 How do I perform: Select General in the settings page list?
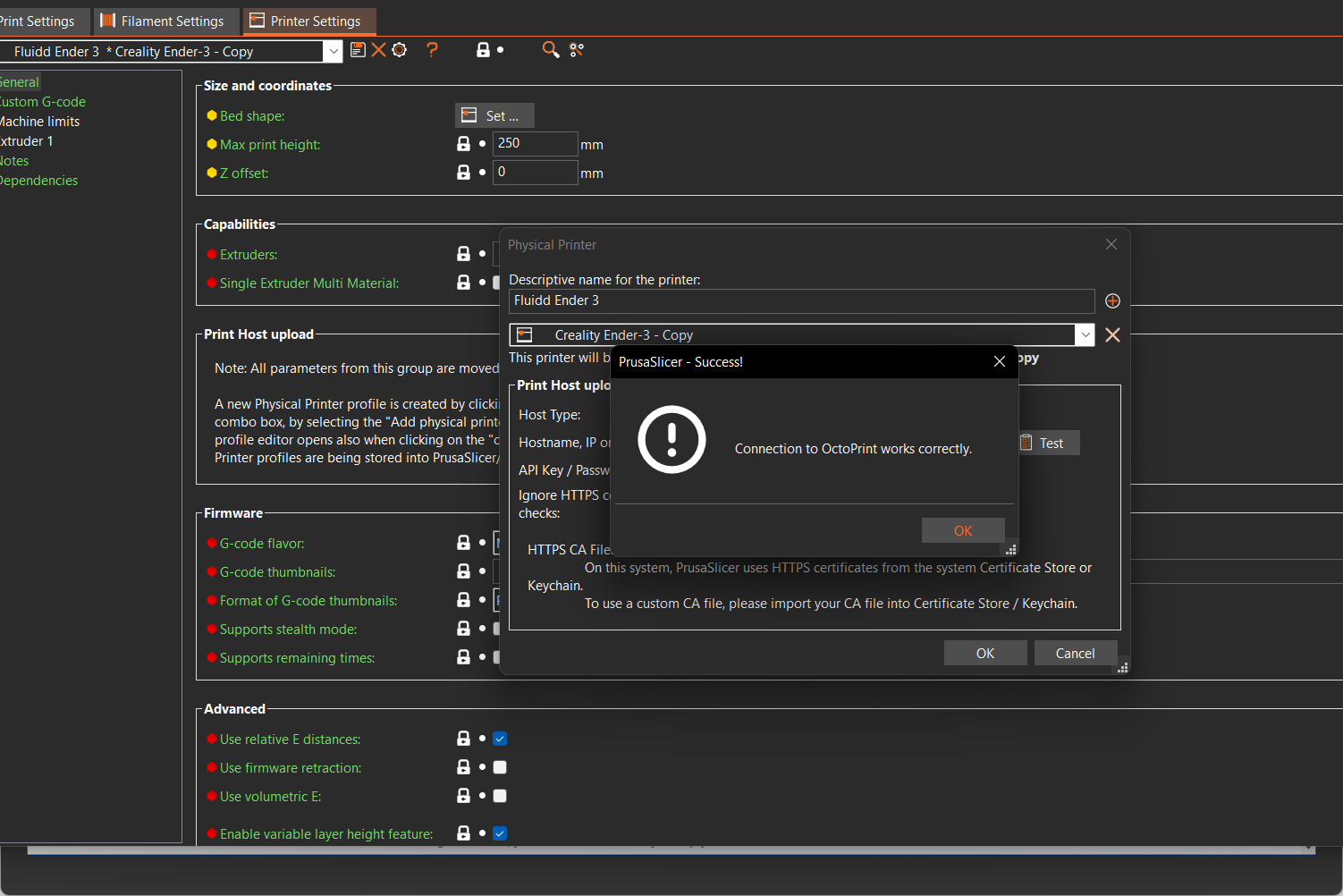[20, 82]
